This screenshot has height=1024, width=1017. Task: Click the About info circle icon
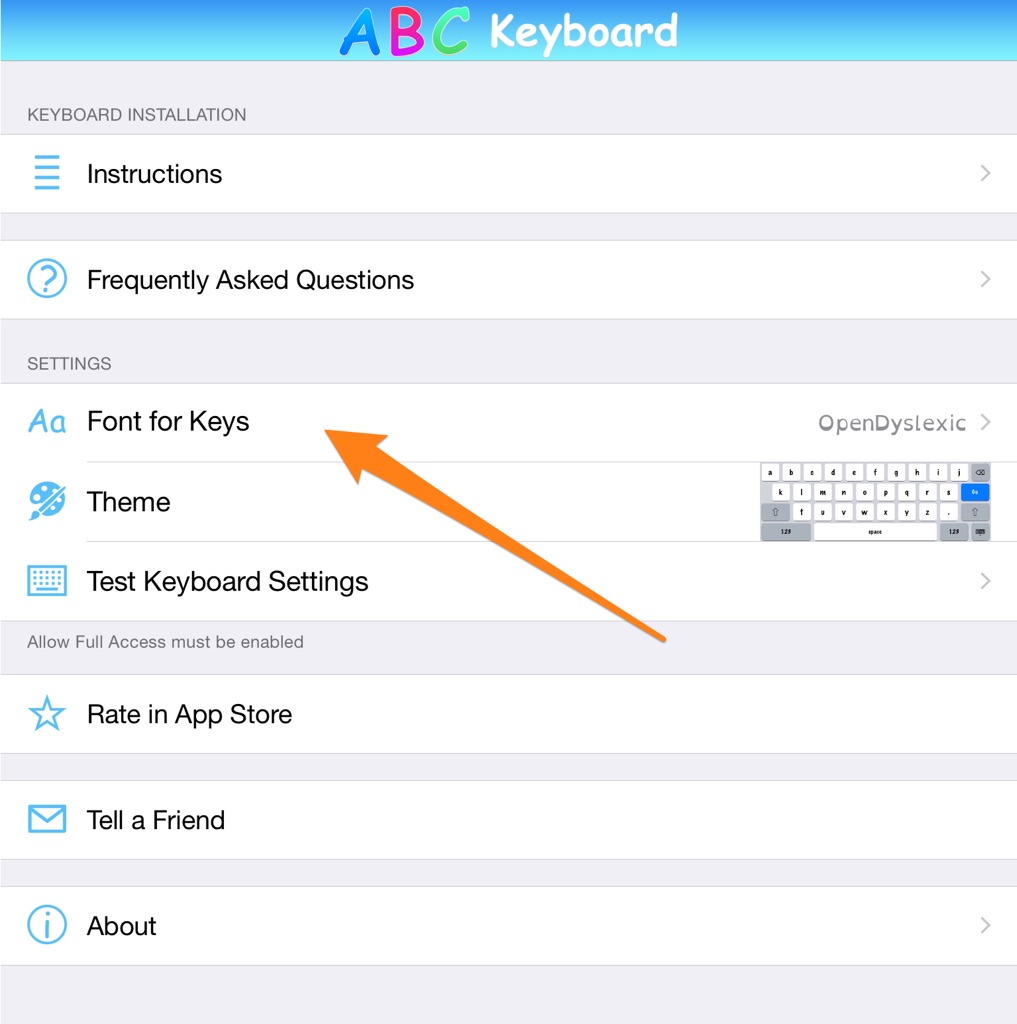tap(47, 926)
